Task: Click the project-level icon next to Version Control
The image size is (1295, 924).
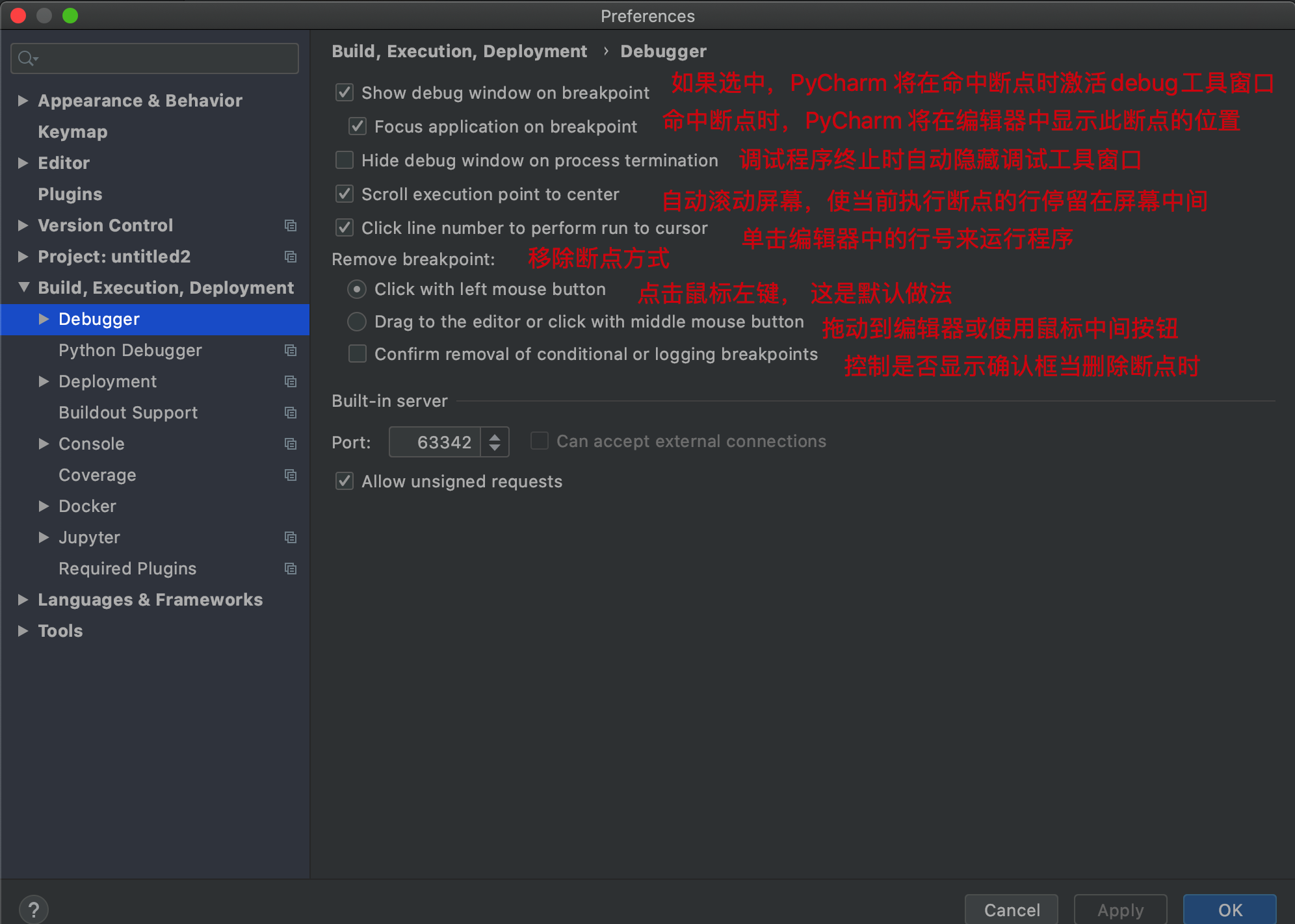Action: point(291,225)
